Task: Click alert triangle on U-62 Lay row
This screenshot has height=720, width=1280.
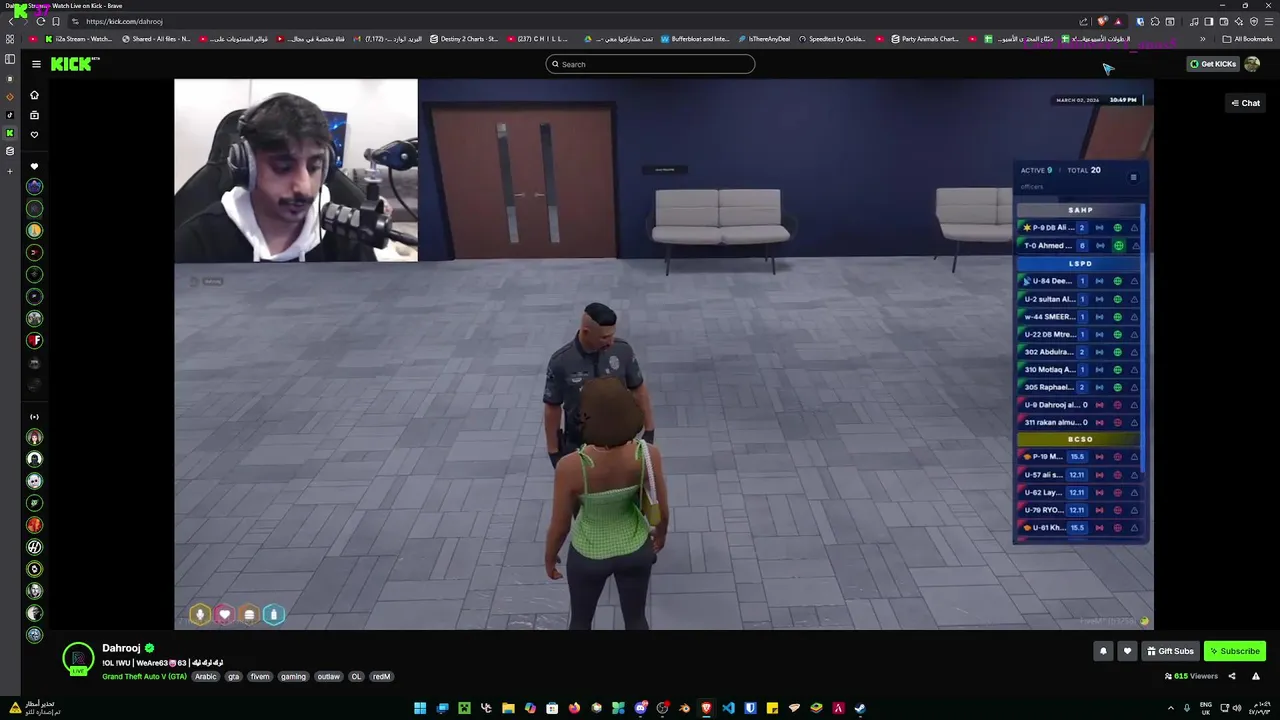Action: [x=1134, y=492]
